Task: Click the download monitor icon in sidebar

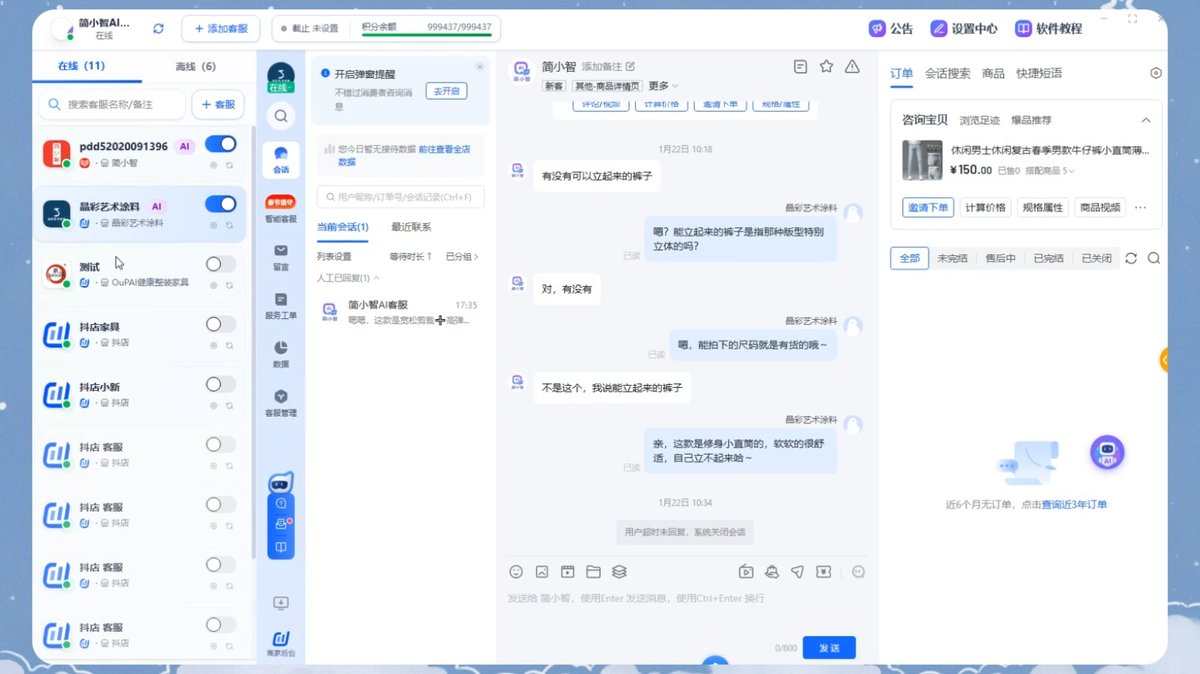Action: tap(281, 603)
